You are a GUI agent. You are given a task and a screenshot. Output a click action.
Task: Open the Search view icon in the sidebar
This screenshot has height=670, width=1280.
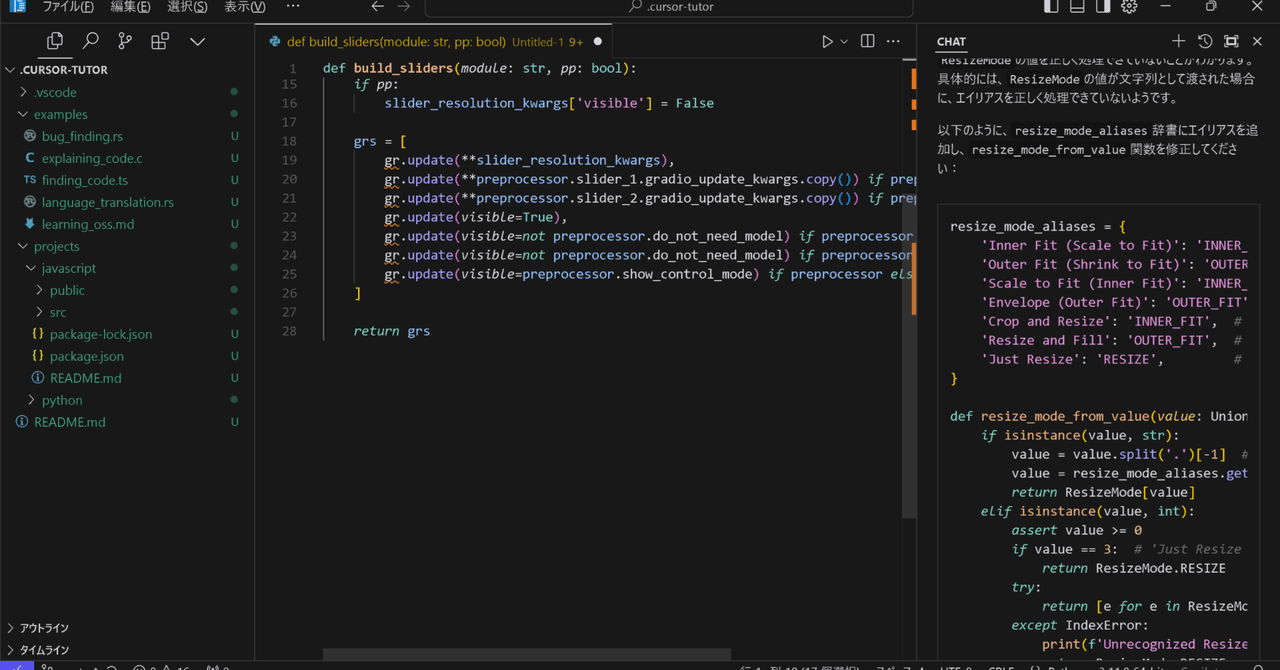[90, 41]
